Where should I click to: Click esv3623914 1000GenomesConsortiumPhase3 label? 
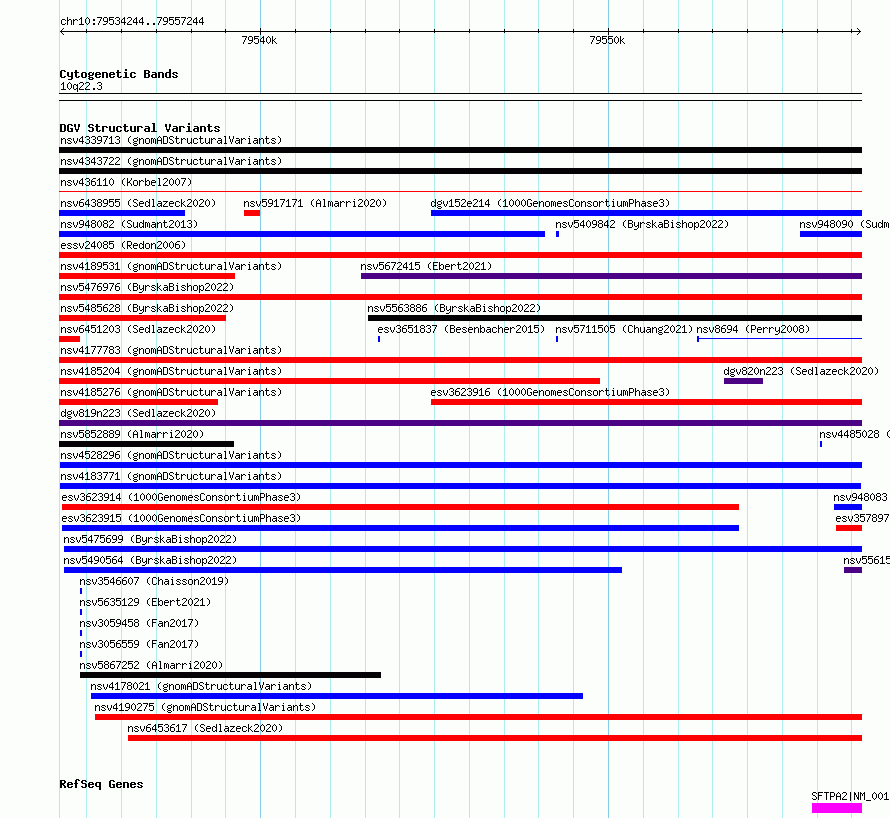click(181, 497)
